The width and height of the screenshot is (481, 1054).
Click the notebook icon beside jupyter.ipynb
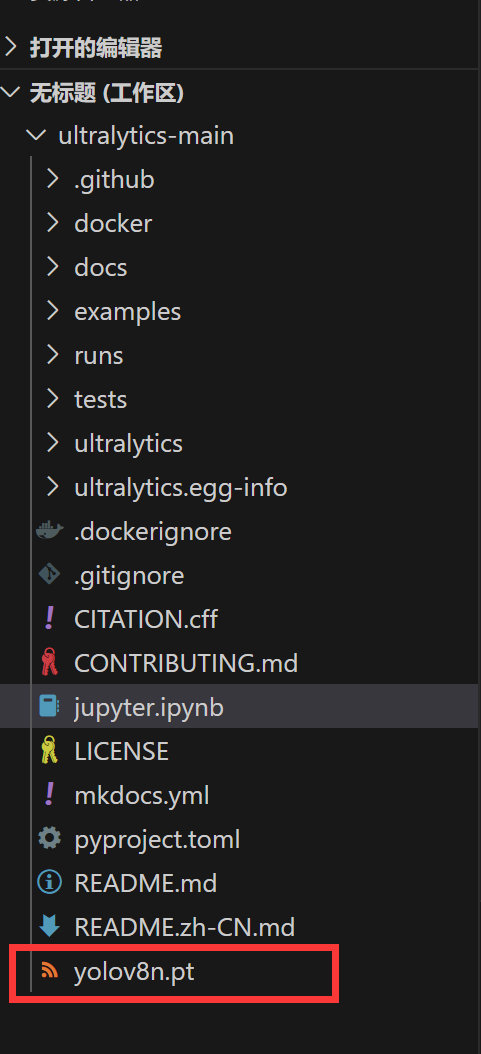[50, 706]
